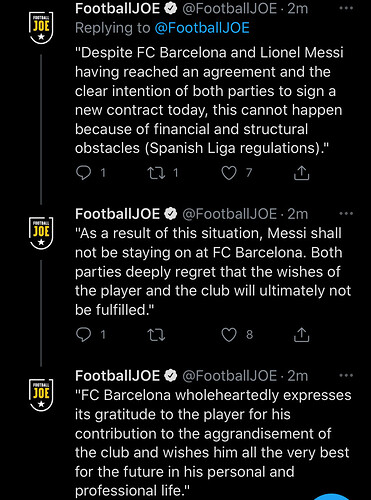Retweet the "Despite FC Barcelona" tweet
Screen dimensions: 371x500
(156, 173)
